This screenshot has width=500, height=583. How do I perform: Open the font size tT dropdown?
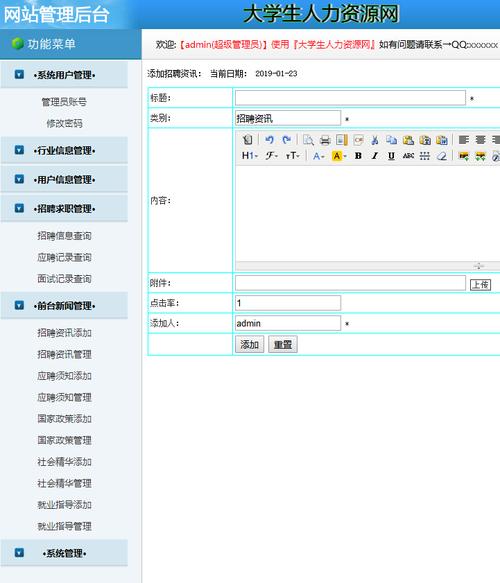coord(293,156)
